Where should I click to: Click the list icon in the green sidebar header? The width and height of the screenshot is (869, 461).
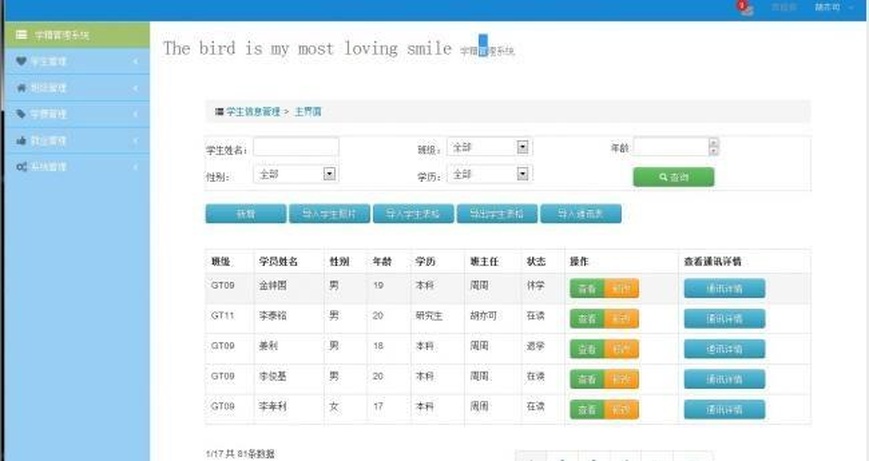tap(21, 35)
